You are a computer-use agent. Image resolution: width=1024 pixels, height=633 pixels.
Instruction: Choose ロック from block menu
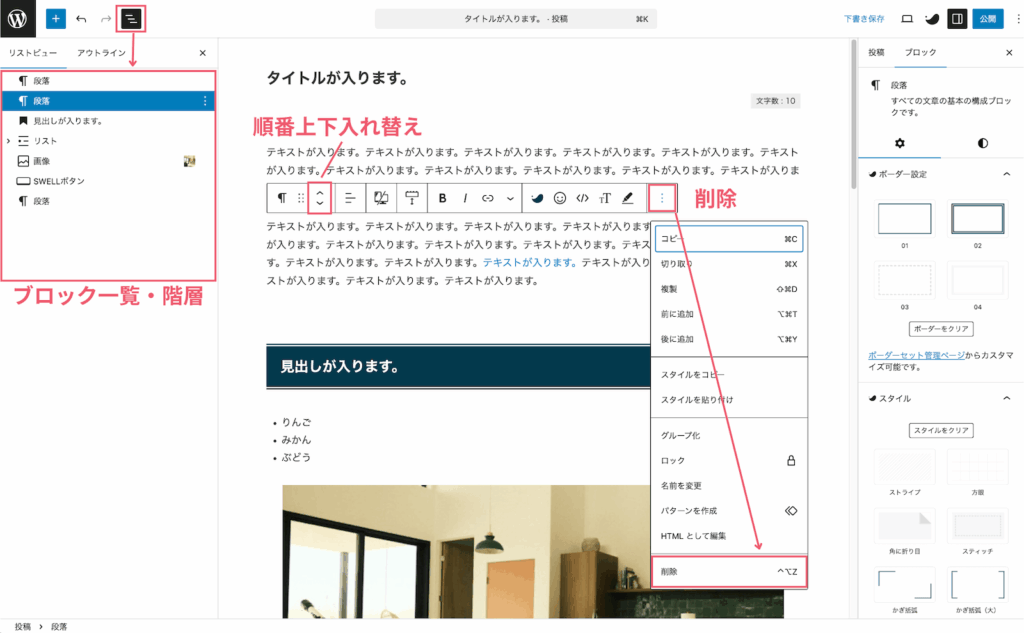point(729,461)
